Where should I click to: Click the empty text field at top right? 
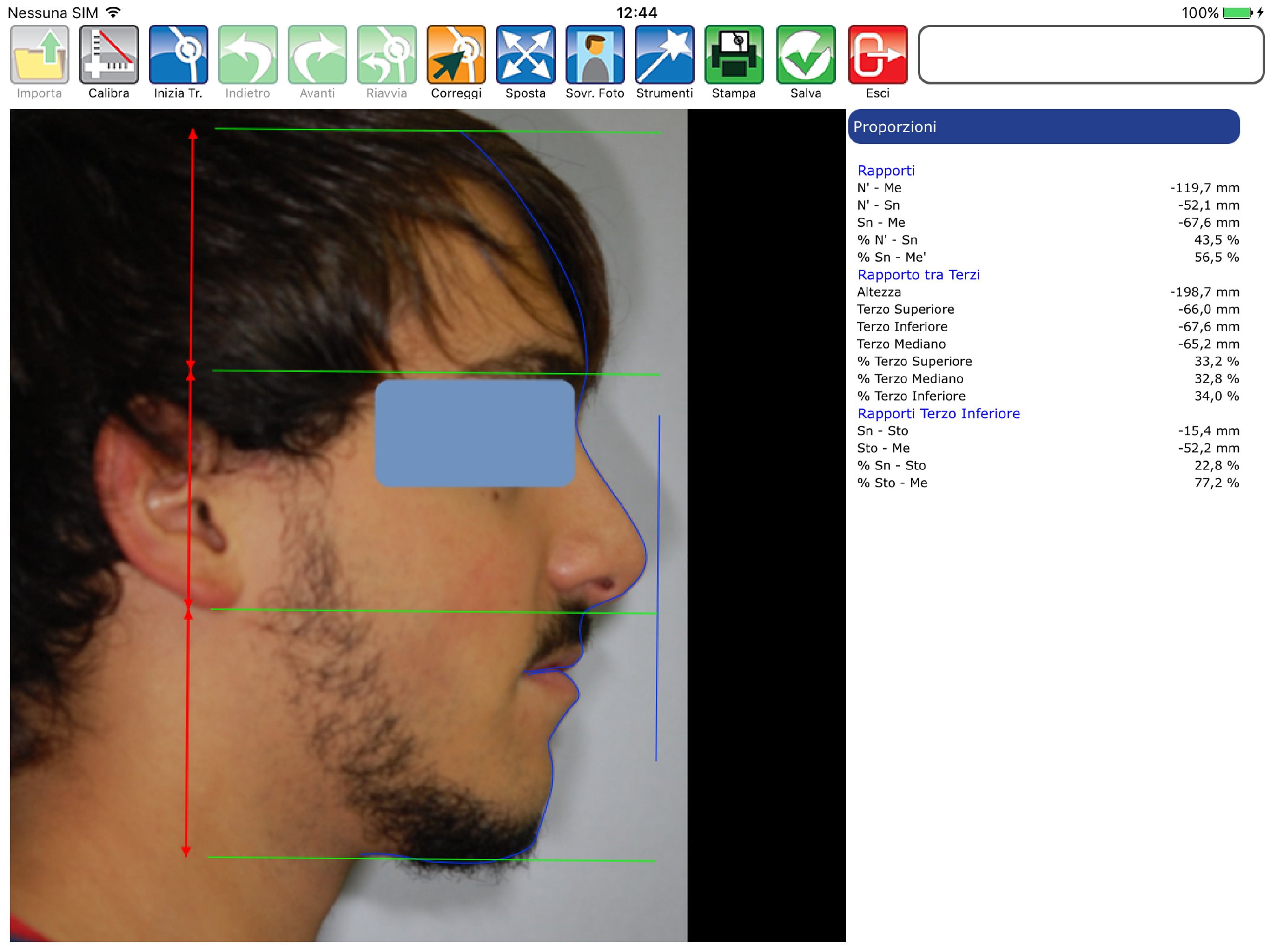click(1090, 54)
